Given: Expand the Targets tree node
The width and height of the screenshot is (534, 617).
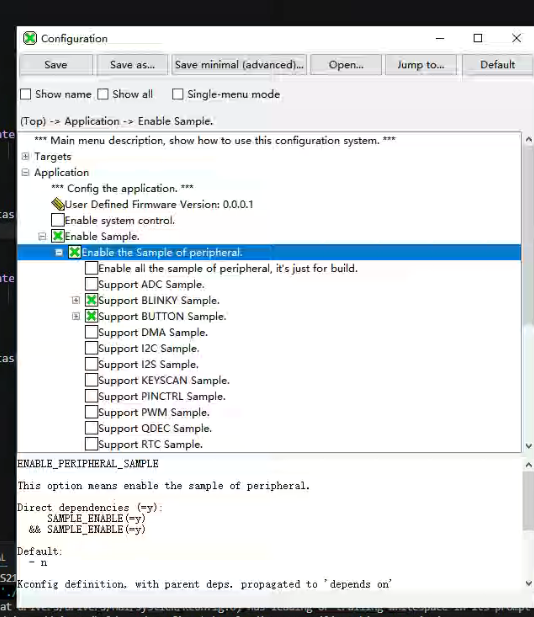Looking at the screenshot, I should click(26, 156).
